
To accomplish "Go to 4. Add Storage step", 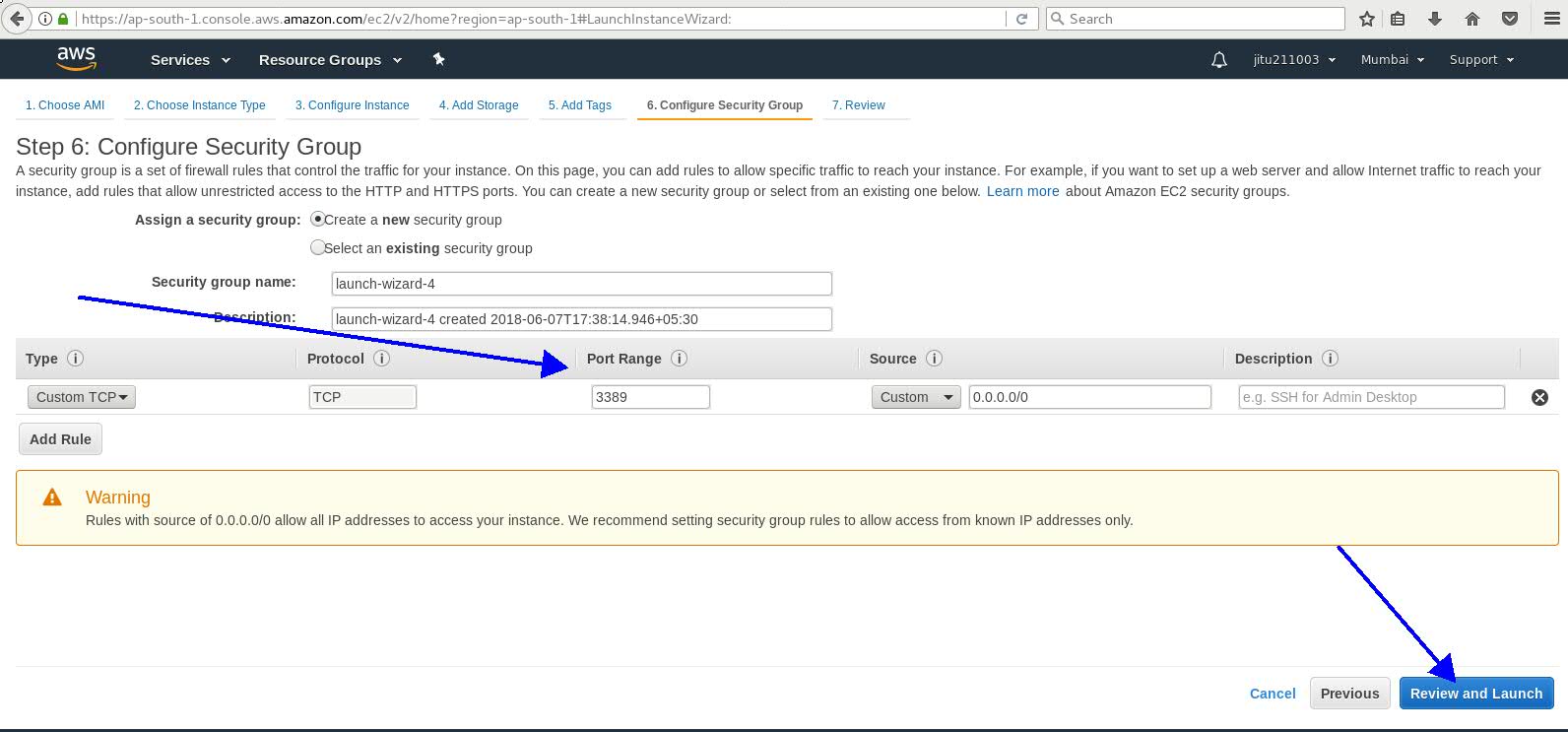I will 479,105.
